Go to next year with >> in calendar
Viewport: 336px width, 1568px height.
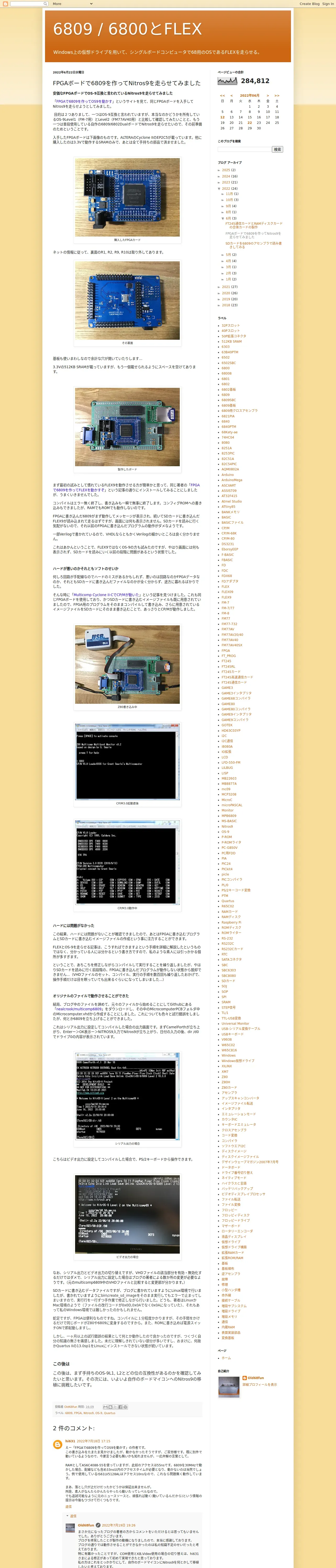click(276, 96)
